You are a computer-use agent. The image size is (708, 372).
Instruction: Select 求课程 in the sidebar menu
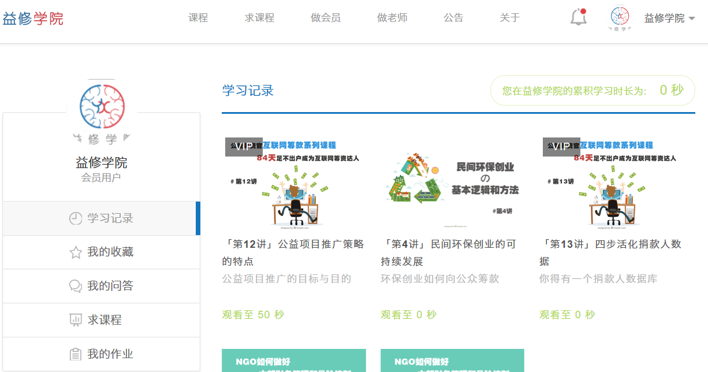(x=101, y=320)
